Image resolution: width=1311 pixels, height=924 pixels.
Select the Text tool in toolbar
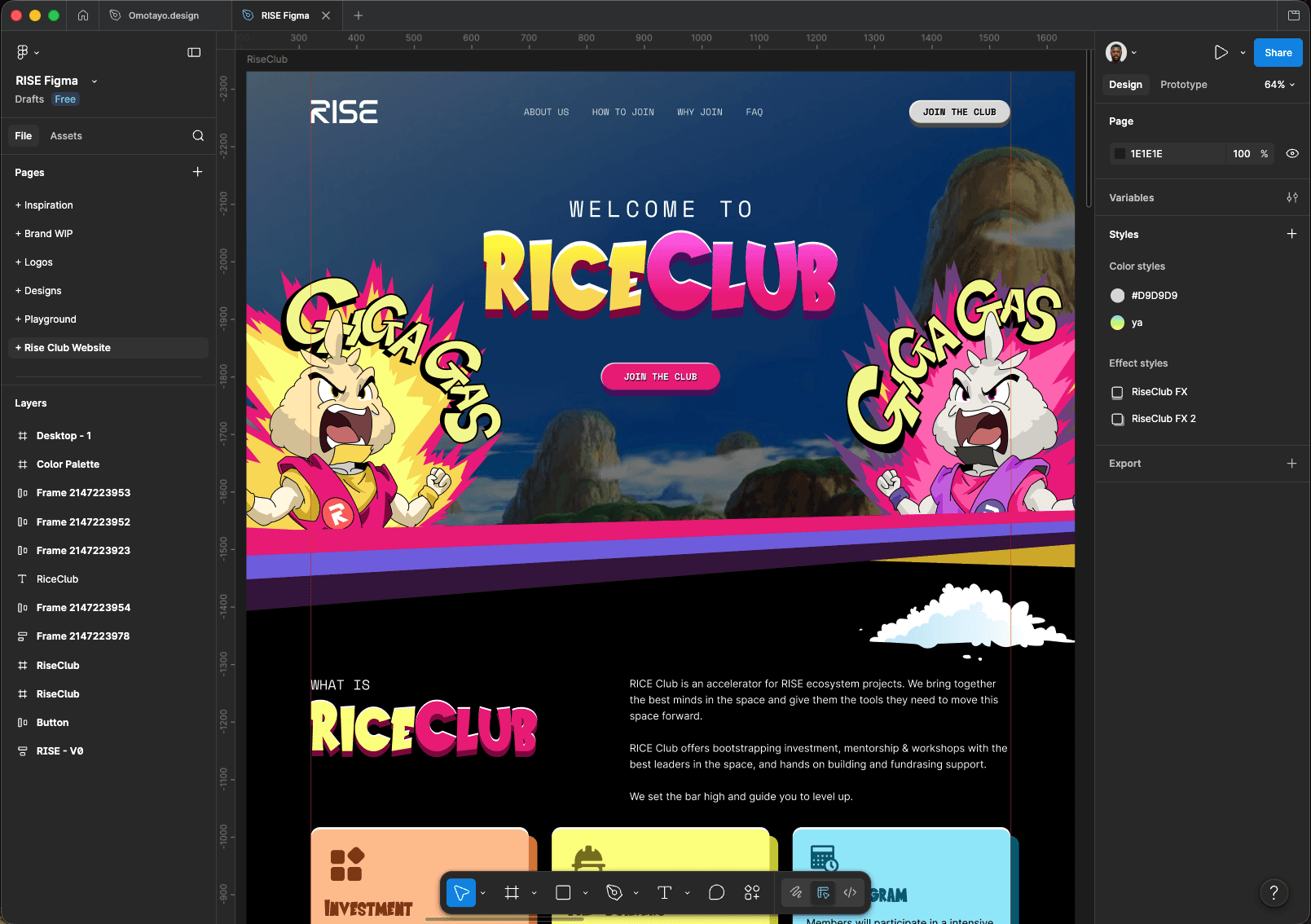pyautogui.click(x=665, y=893)
